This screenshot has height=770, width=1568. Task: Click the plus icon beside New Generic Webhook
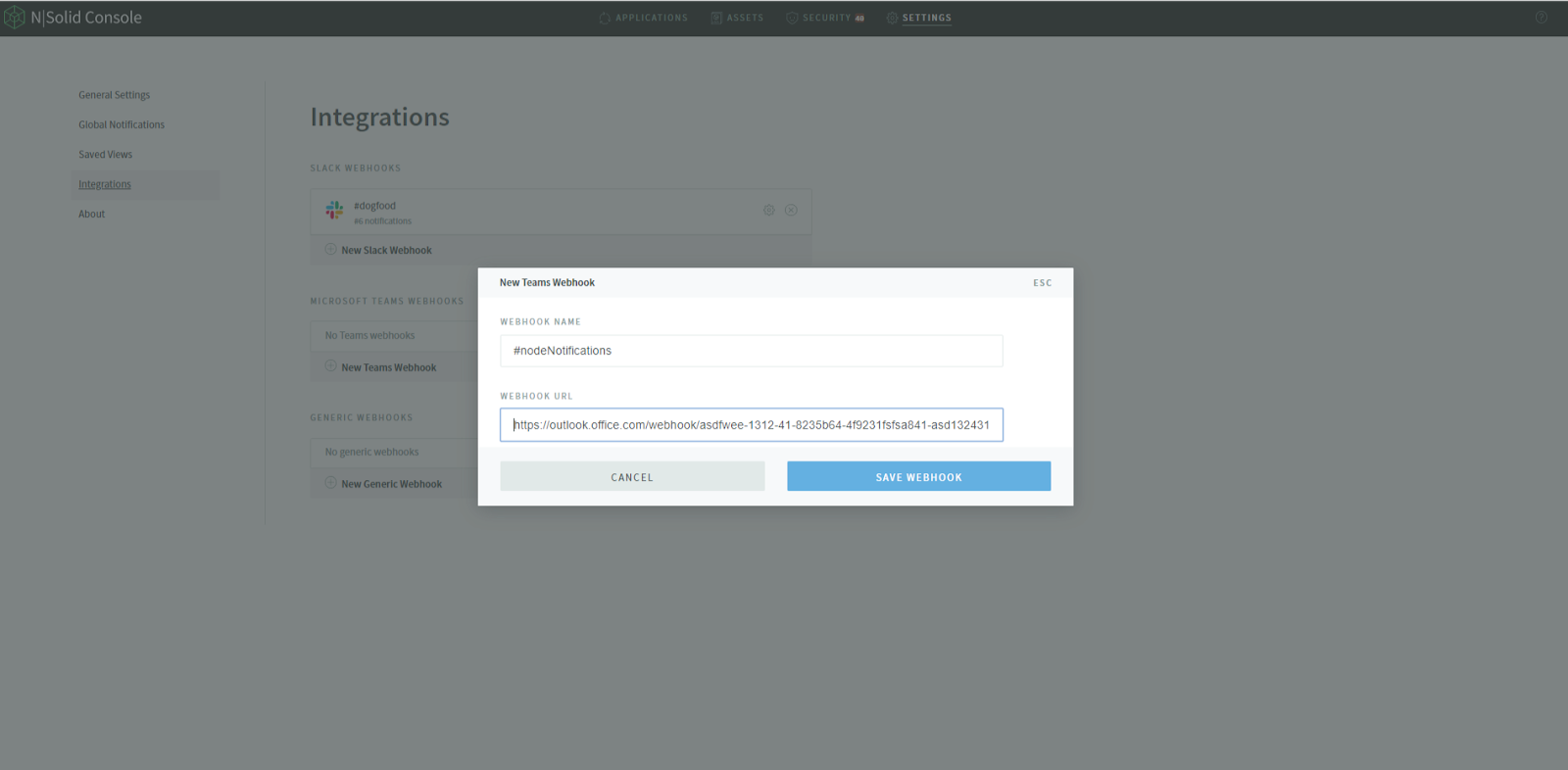(x=330, y=483)
